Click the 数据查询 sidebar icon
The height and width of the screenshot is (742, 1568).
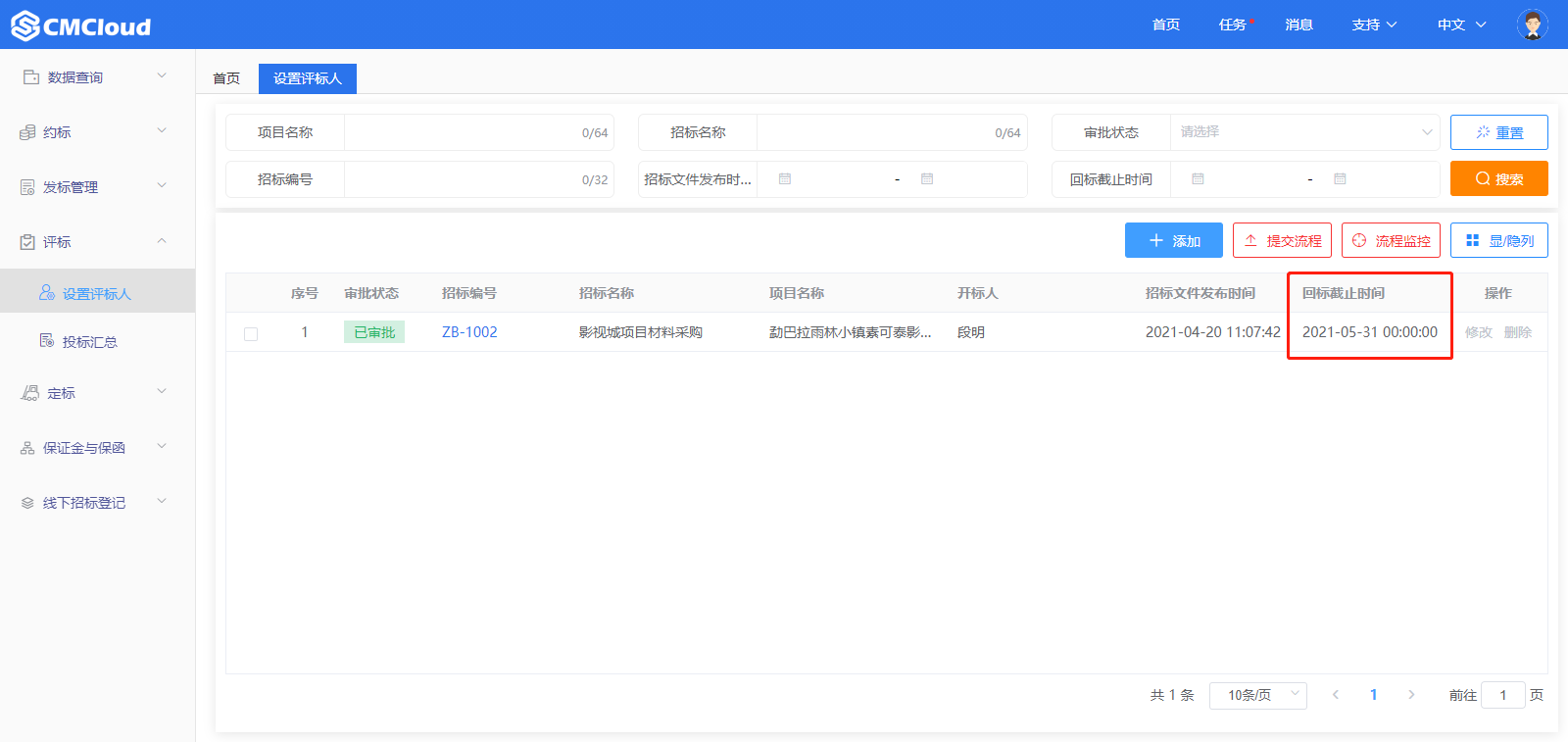(30, 76)
